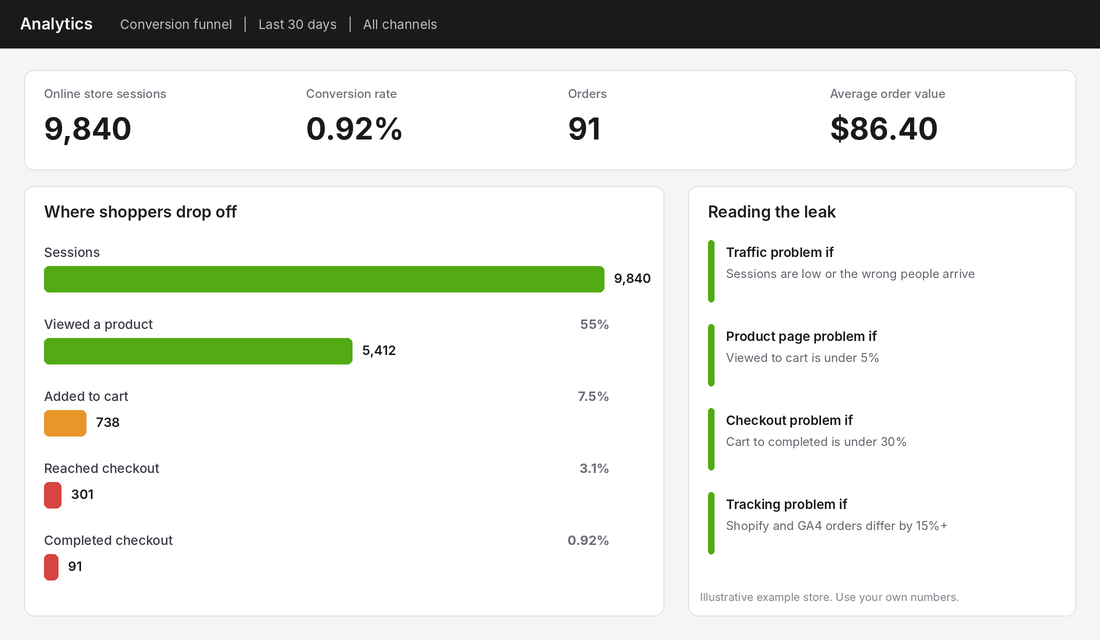
Task: Click the 9,840 value beside Sessions bar
Action: 632,279
